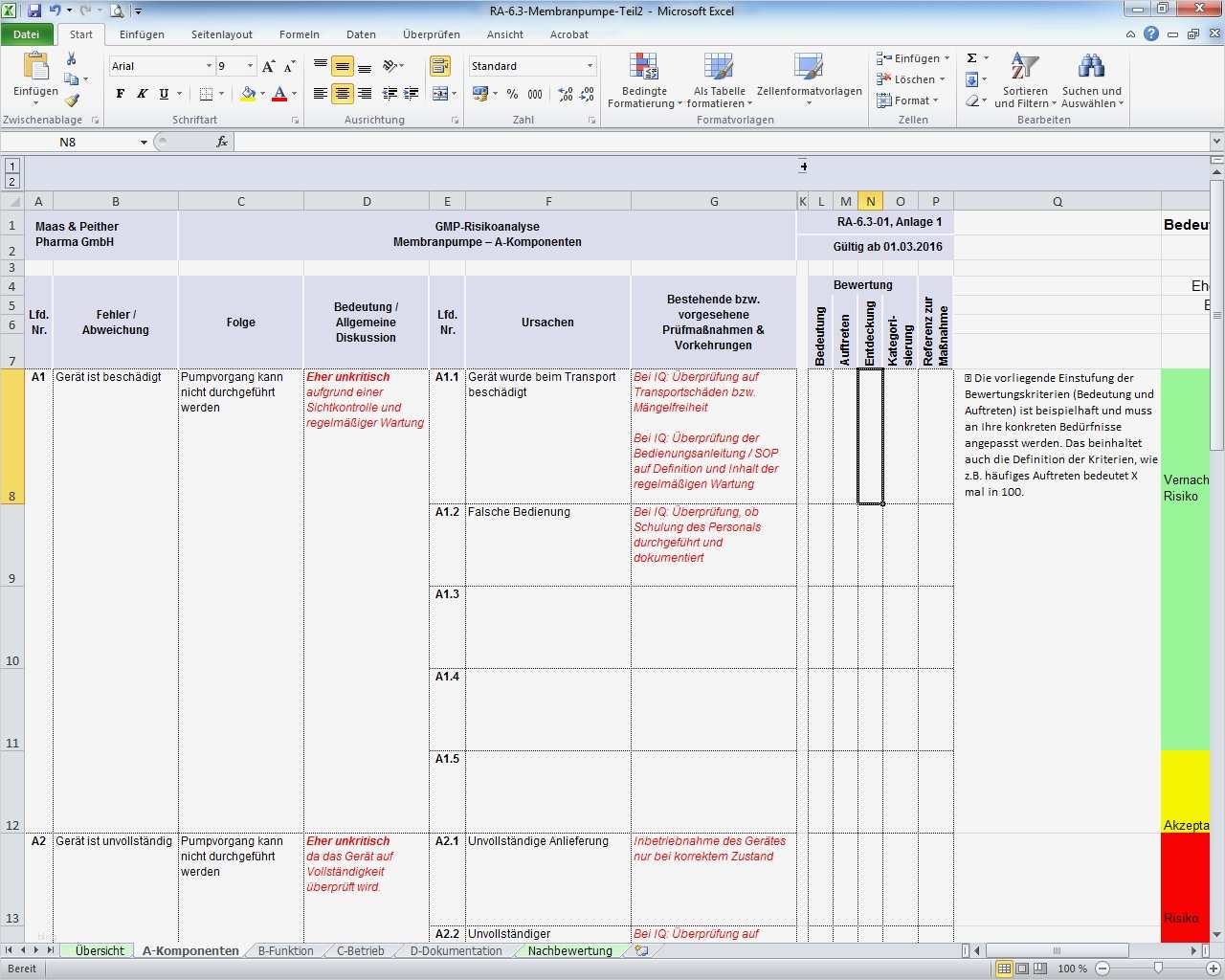Switch to the Formeln ribbon tab
The image size is (1225, 980).
tap(299, 34)
